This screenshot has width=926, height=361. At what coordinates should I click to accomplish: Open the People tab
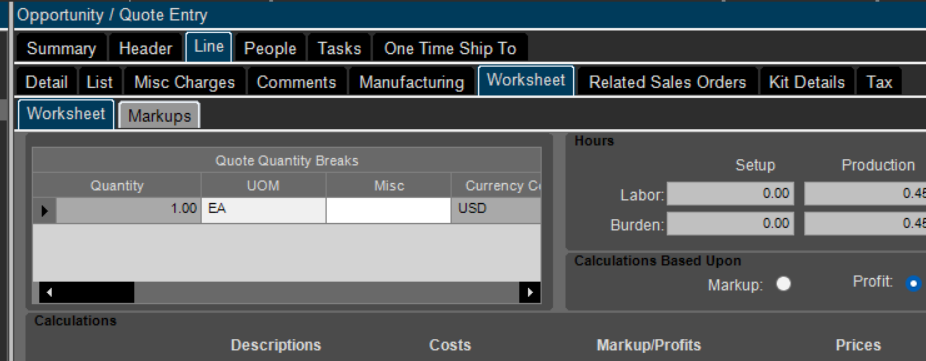tap(270, 48)
